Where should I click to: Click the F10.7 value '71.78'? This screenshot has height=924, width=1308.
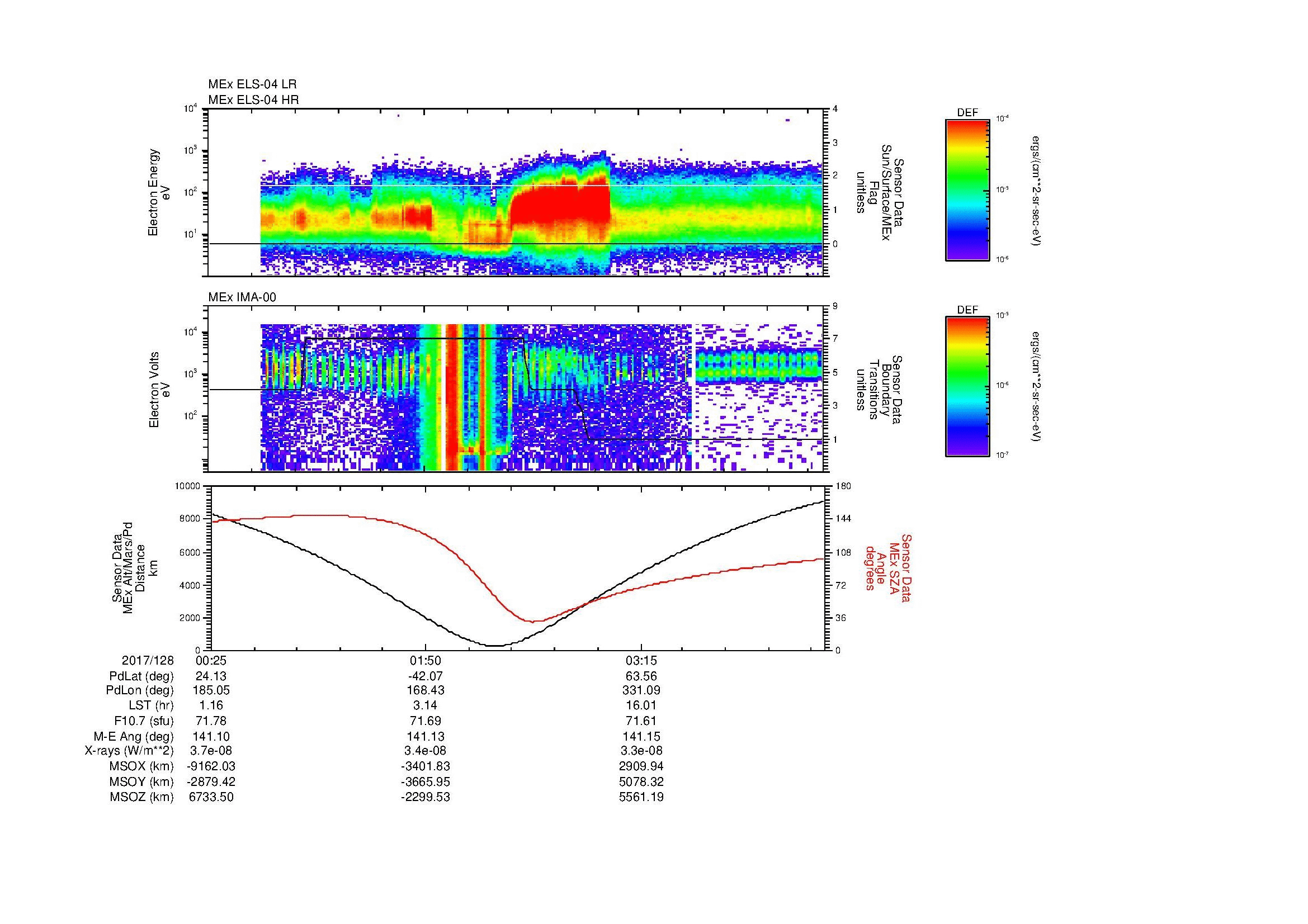click(x=211, y=721)
